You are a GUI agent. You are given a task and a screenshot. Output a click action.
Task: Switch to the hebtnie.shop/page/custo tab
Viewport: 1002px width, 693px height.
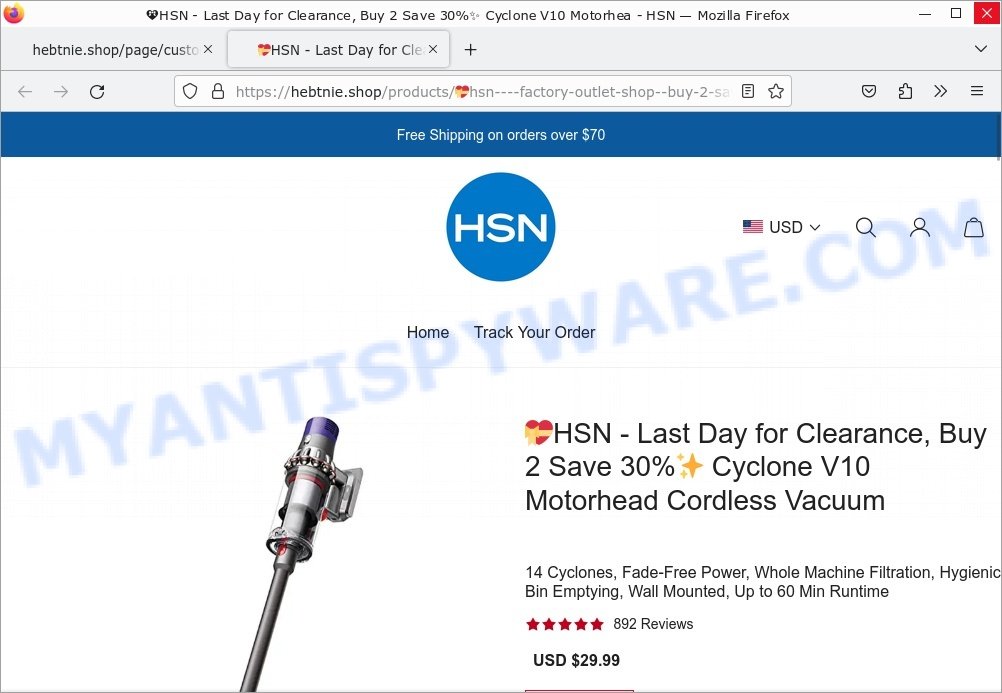pyautogui.click(x=115, y=50)
